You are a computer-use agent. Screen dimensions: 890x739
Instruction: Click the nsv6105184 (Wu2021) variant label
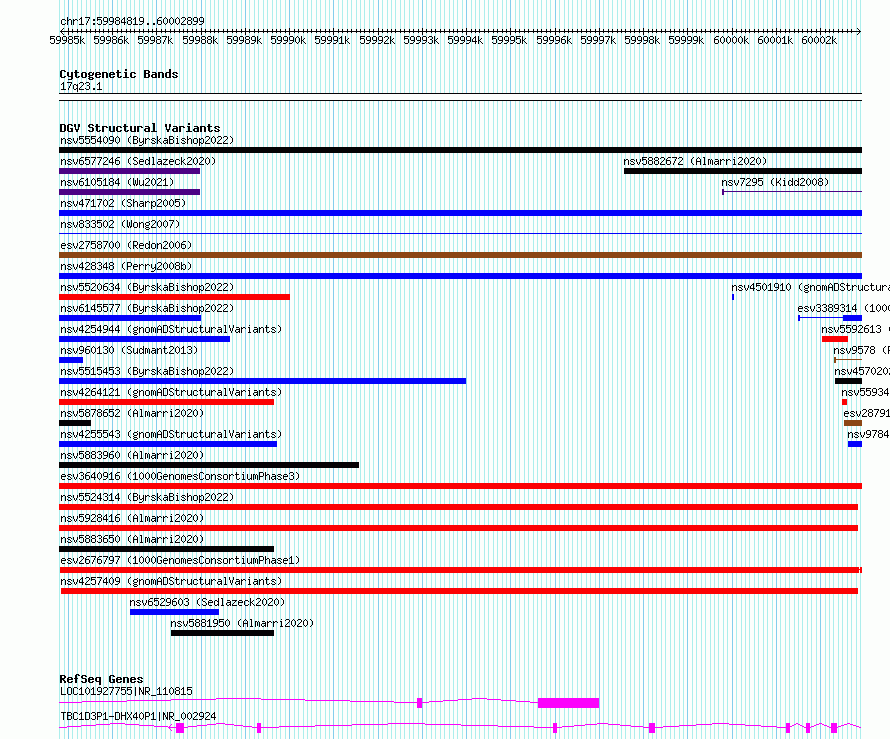click(x=117, y=182)
